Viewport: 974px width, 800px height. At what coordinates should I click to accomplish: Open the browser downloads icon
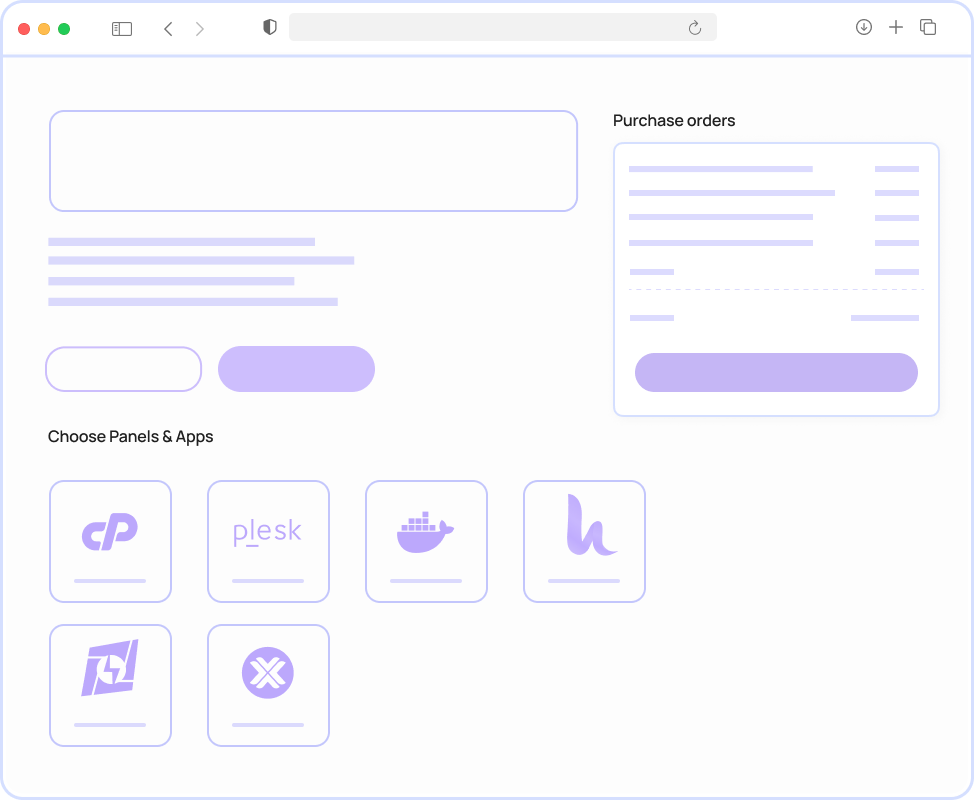click(864, 27)
